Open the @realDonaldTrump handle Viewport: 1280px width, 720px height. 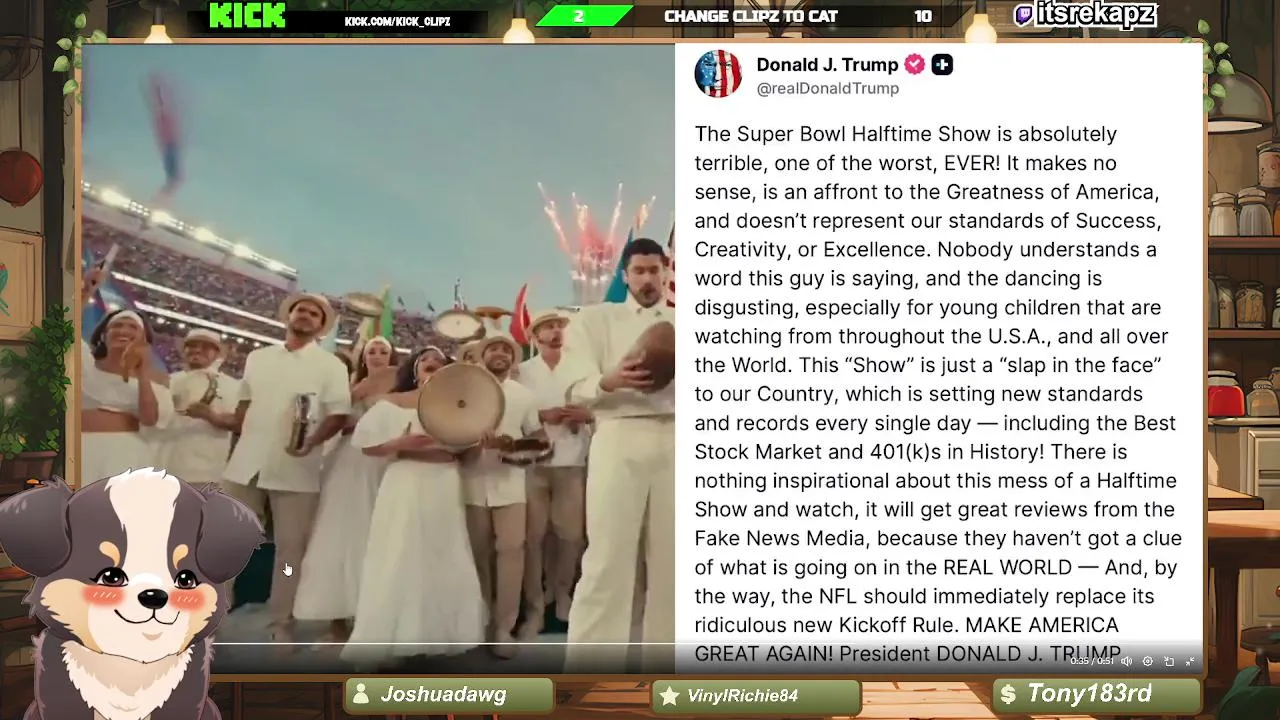(828, 89)
